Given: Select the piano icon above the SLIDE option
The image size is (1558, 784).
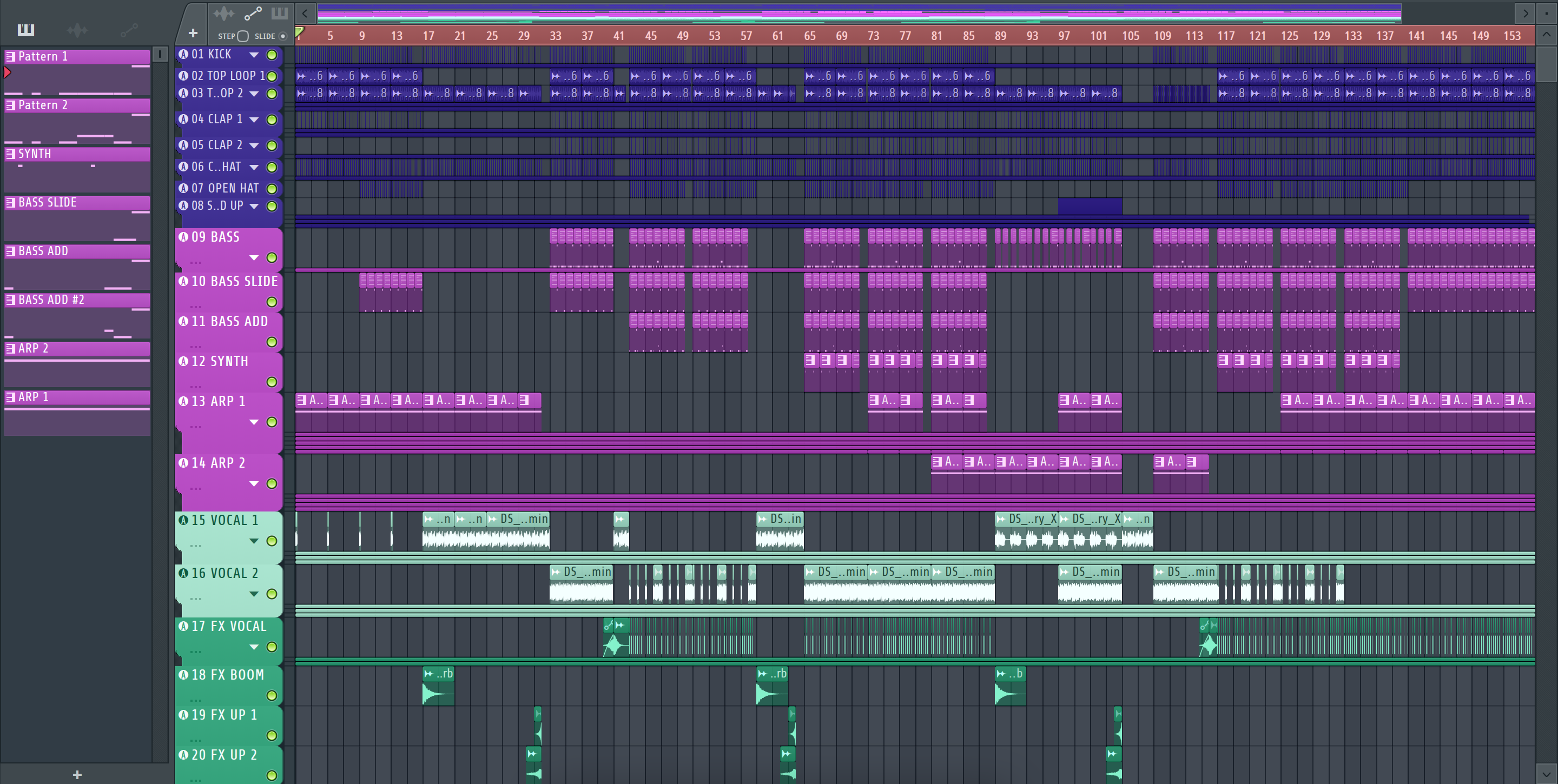Looking at the screenshot, I should click(x=280, y=12).
